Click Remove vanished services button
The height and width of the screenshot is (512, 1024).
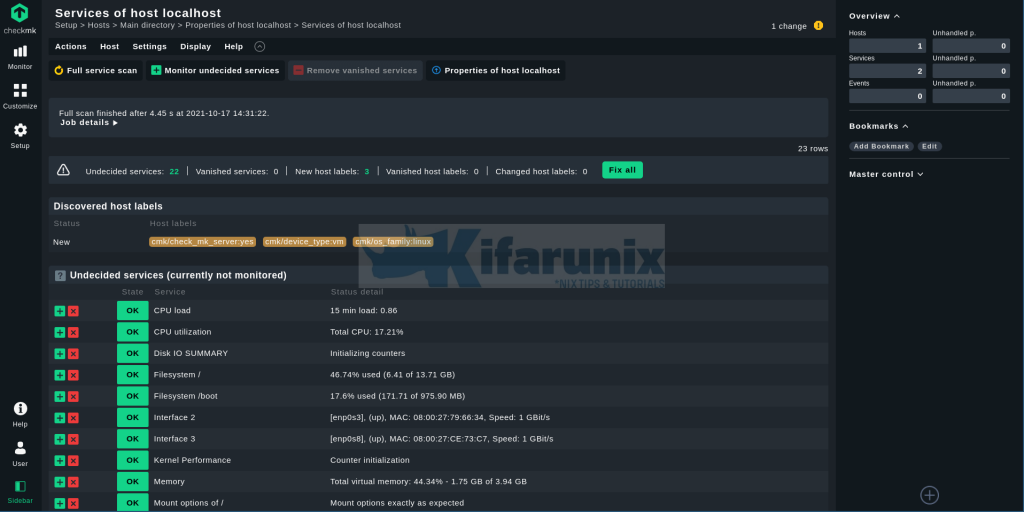click(355, 71)
